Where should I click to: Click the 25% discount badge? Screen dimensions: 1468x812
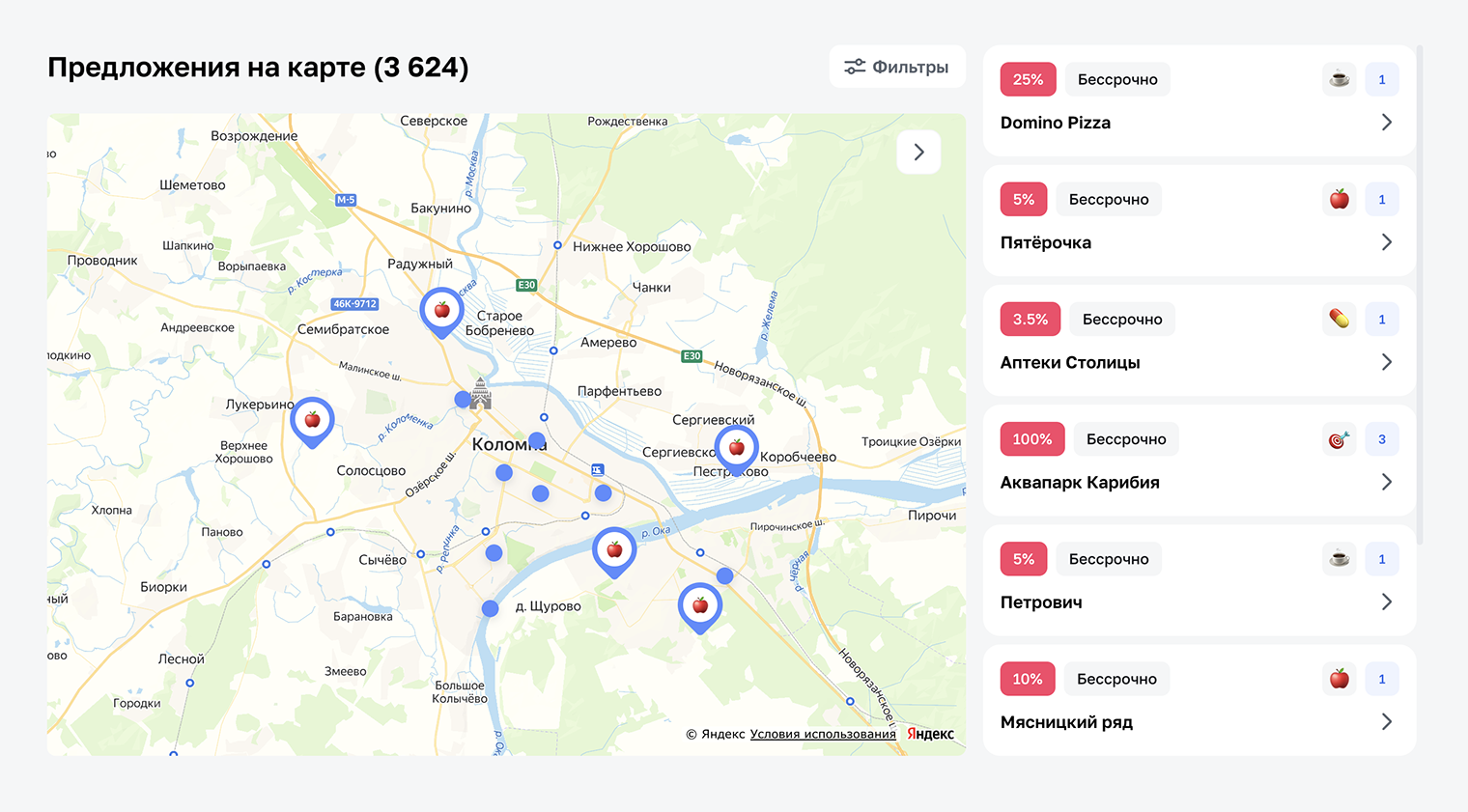coord(1028,79)
